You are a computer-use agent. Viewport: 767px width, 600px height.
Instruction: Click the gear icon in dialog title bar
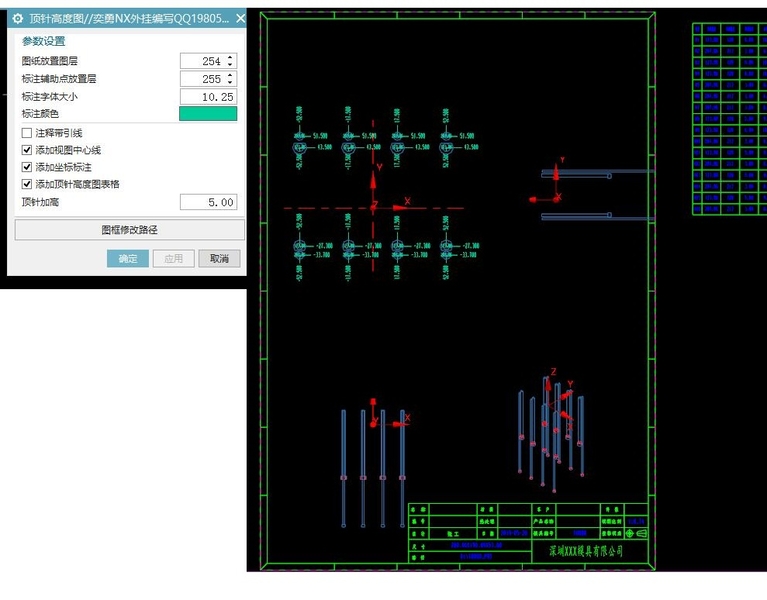(16, 19)
